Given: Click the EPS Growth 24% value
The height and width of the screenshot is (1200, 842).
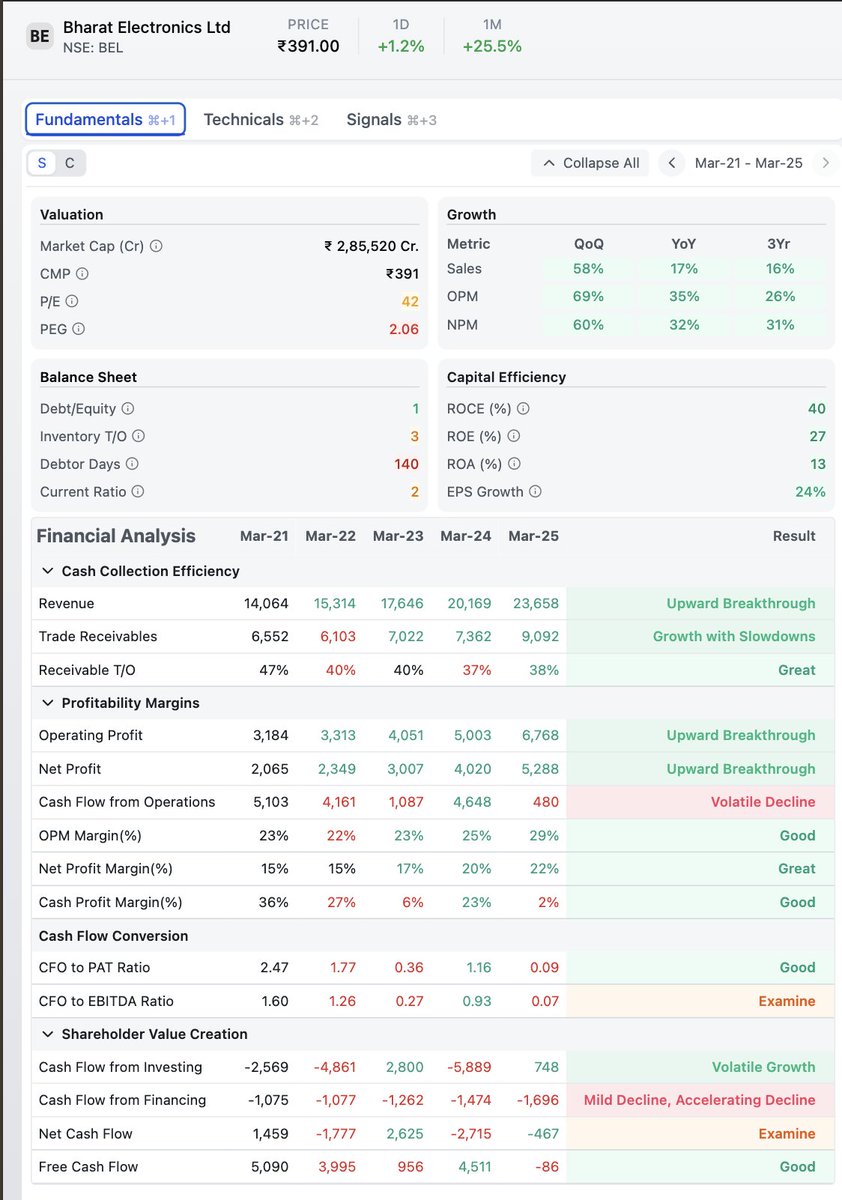Looking at the screenshot, I should click(x=810, y=492).
